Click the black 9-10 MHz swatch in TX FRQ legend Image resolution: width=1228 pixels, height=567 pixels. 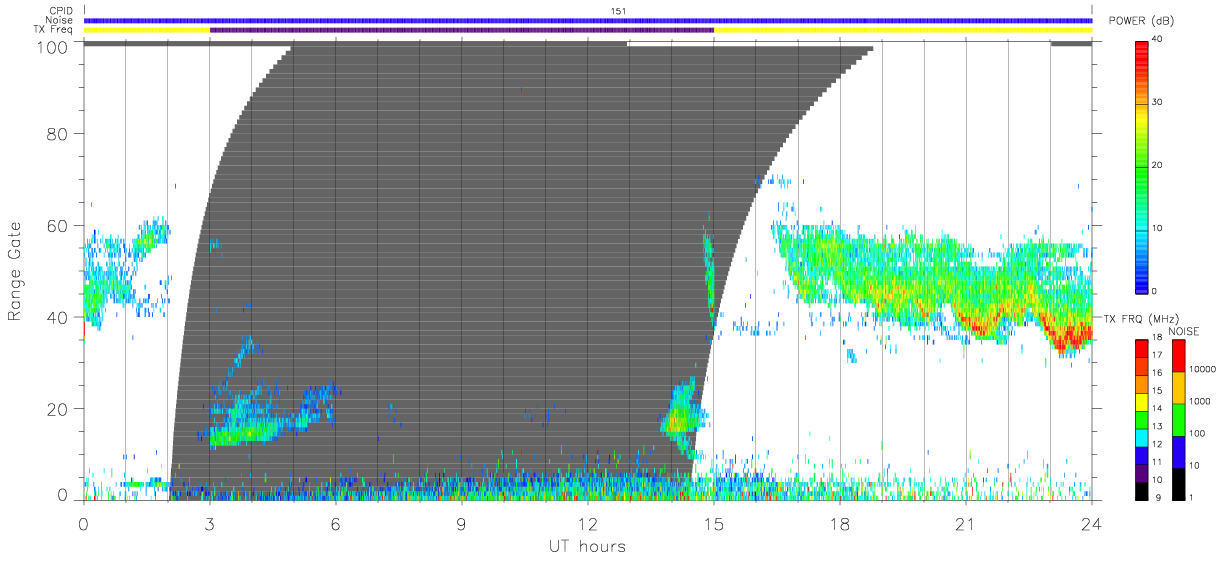[x=1142, y=489]
